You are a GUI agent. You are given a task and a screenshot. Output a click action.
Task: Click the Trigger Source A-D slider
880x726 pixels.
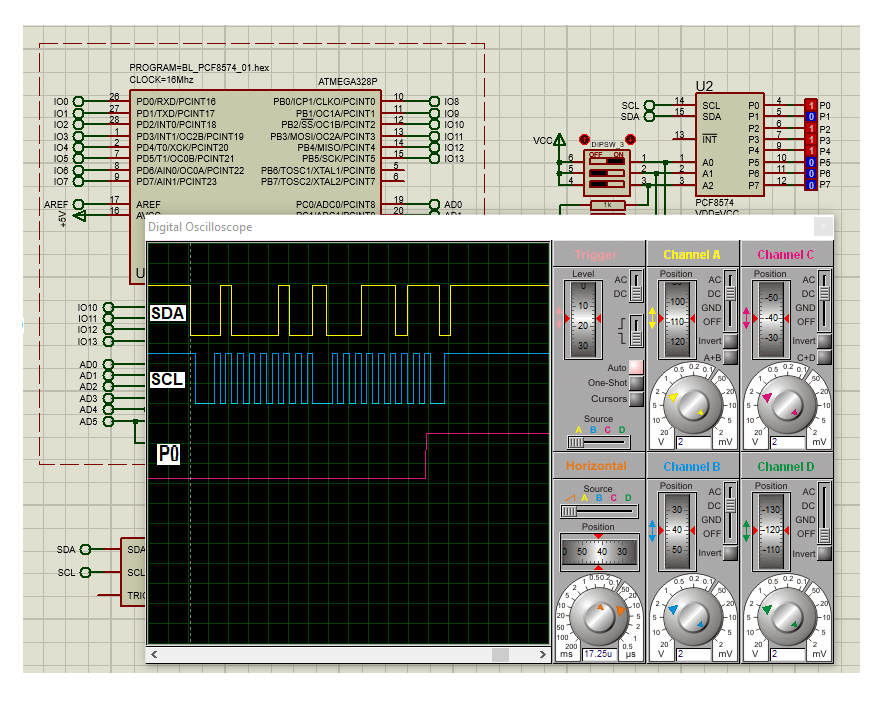click(x=598, y=443)
